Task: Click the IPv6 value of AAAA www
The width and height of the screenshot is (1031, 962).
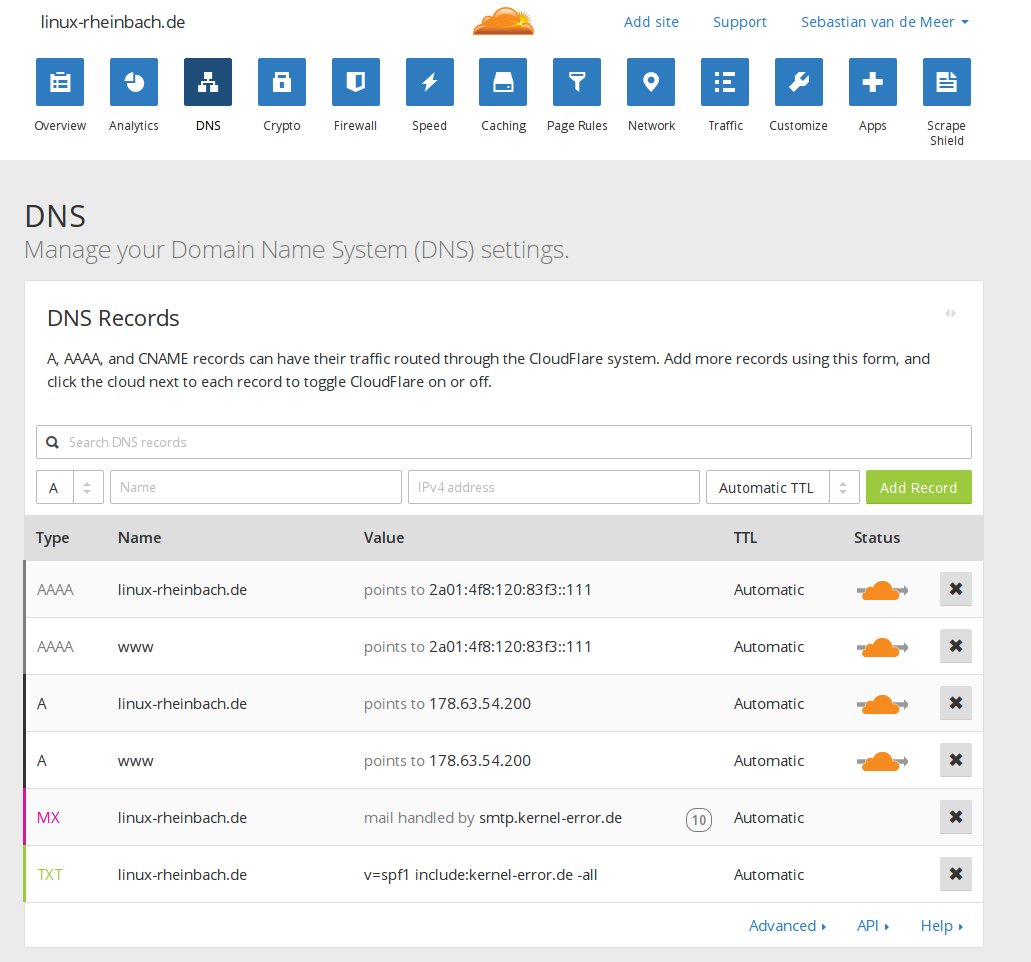Action: 510,646
